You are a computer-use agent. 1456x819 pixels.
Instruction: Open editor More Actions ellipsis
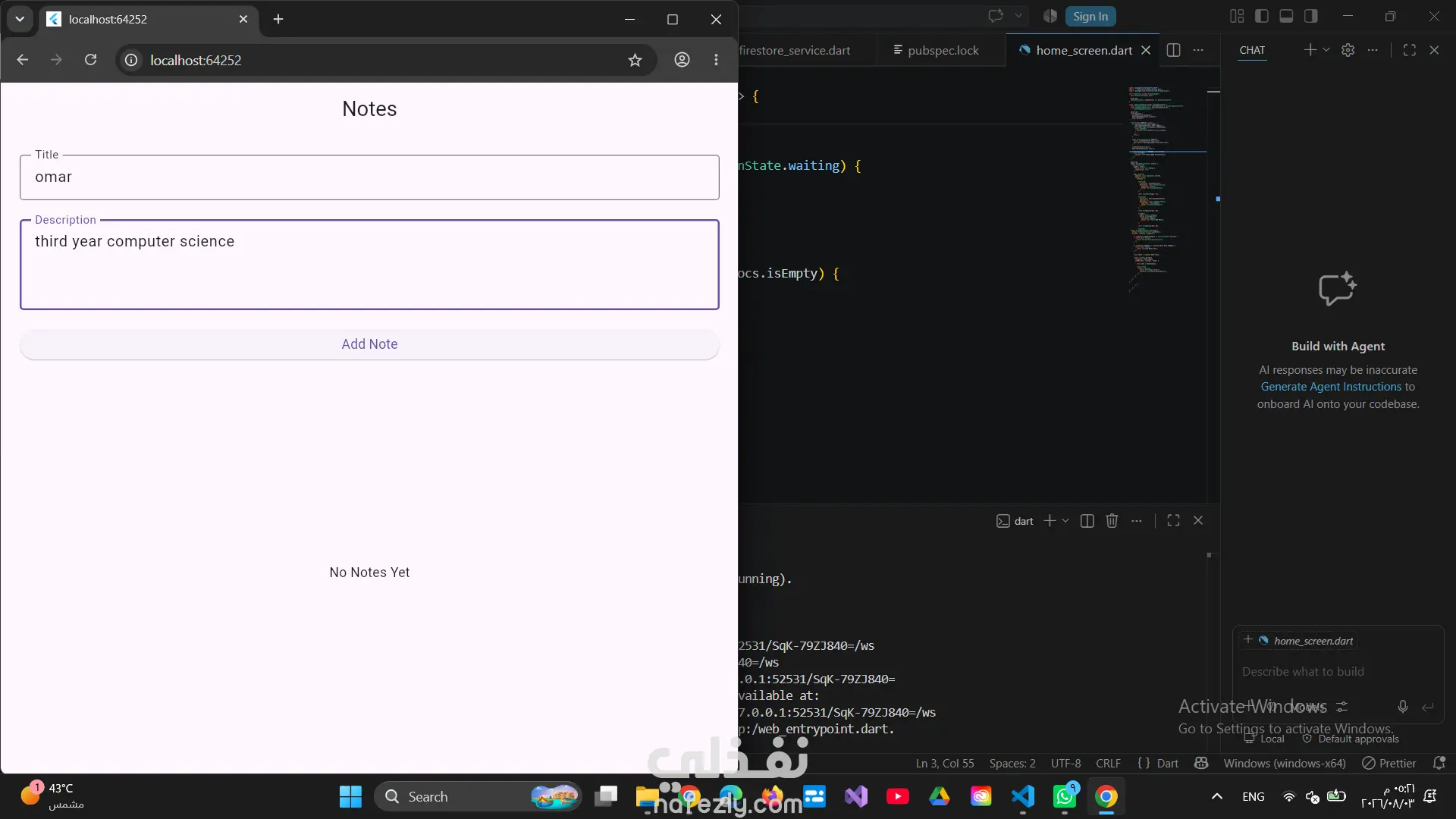click(x=1198, y=50)
